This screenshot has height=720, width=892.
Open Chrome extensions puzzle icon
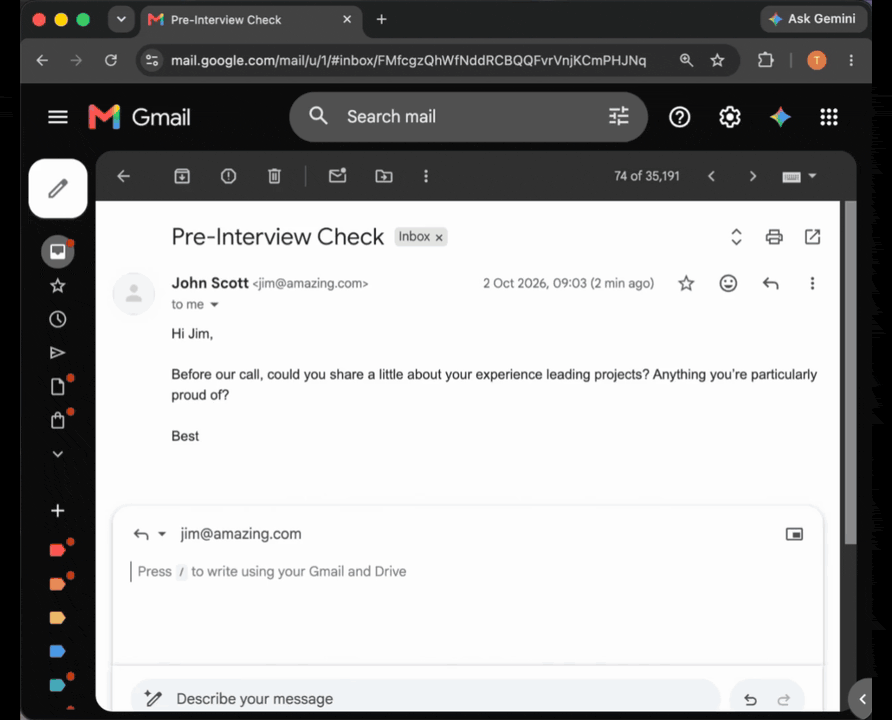coord(766,60)
